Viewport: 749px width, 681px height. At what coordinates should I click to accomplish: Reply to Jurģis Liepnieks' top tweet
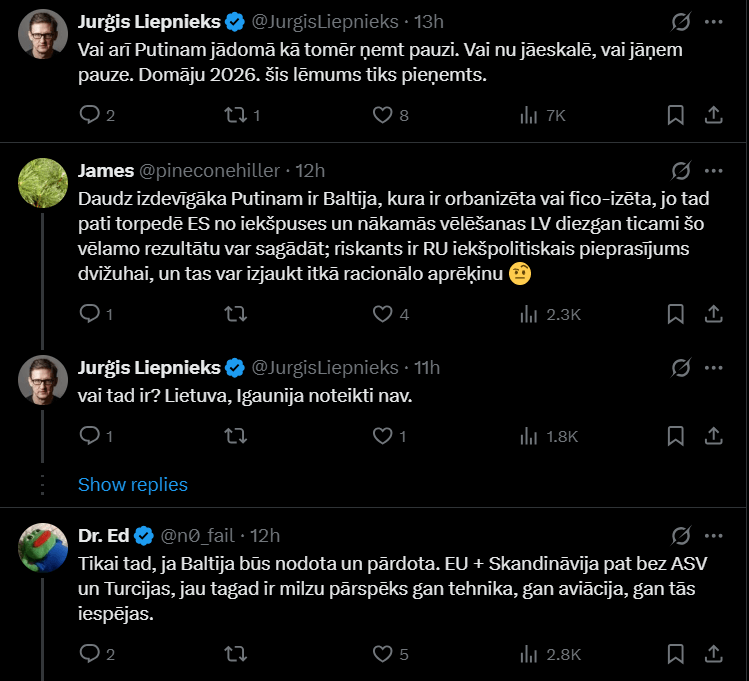89,115
